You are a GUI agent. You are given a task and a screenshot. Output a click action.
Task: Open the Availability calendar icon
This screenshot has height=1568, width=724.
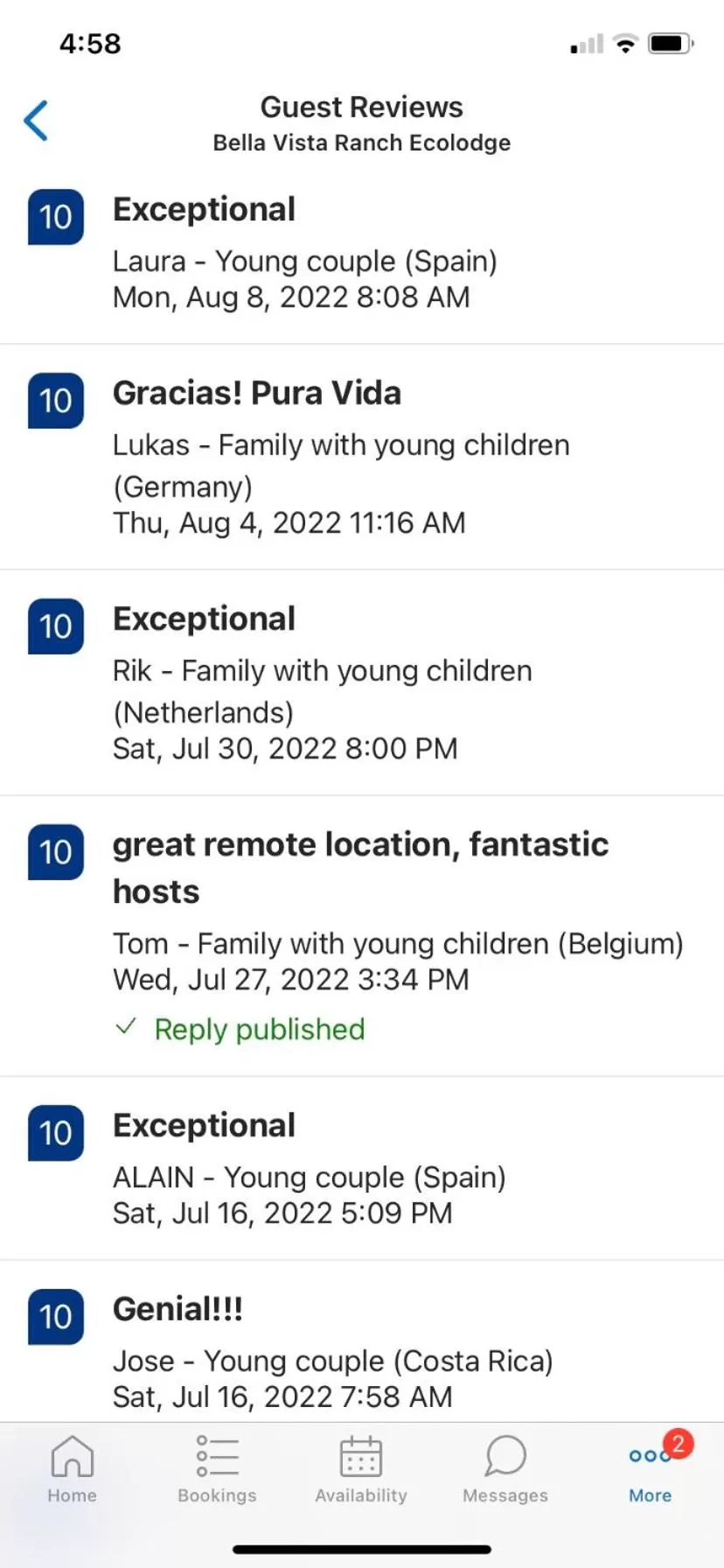361,1456
